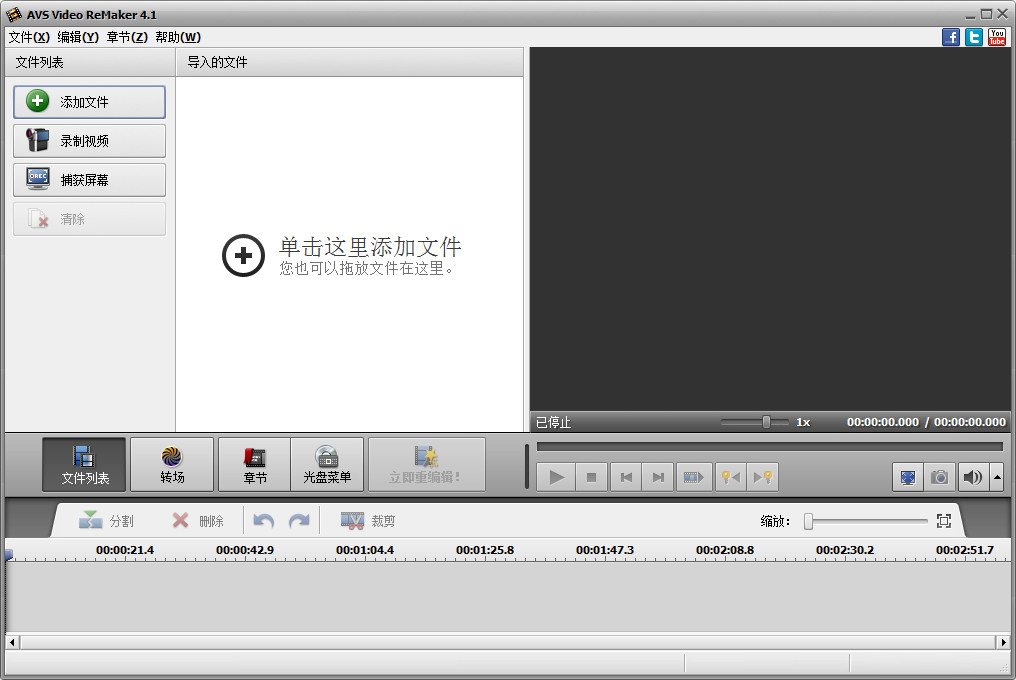This screenshot has width=1016, height=680.
Task: Click the 添加文件 button
Action: point(89,102)
